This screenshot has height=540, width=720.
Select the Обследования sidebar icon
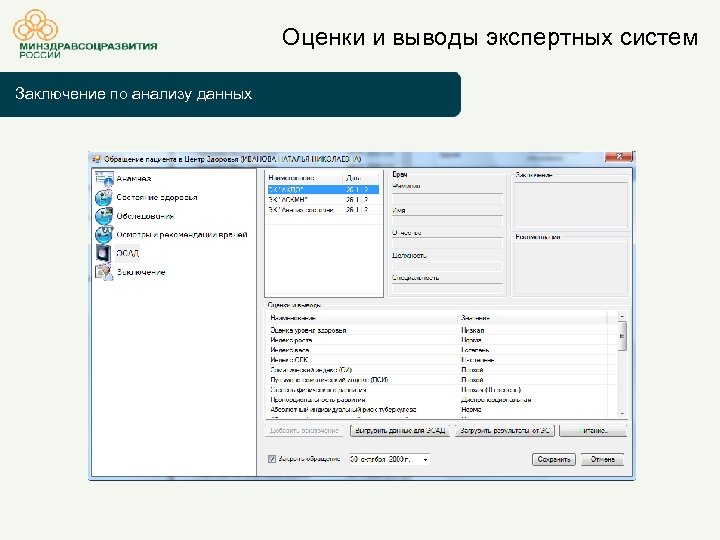tap(104, 216)
